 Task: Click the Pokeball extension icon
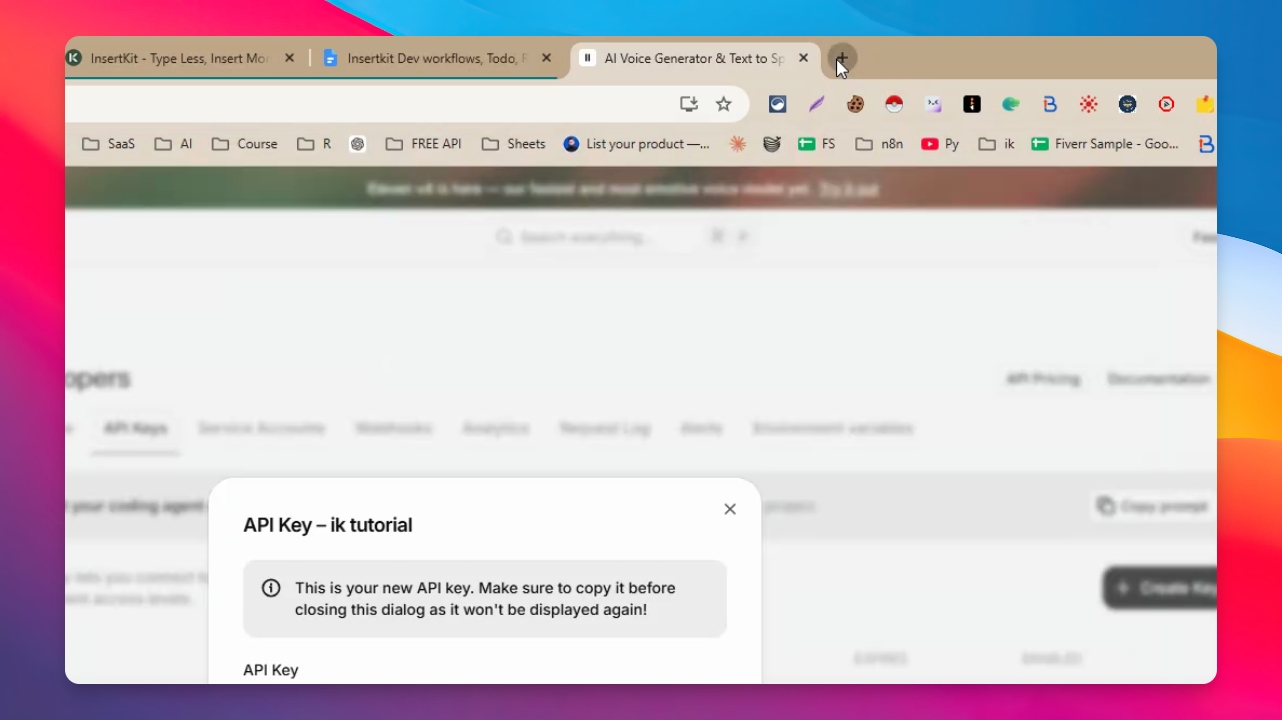pyautogui.click(x=894, y=104)
